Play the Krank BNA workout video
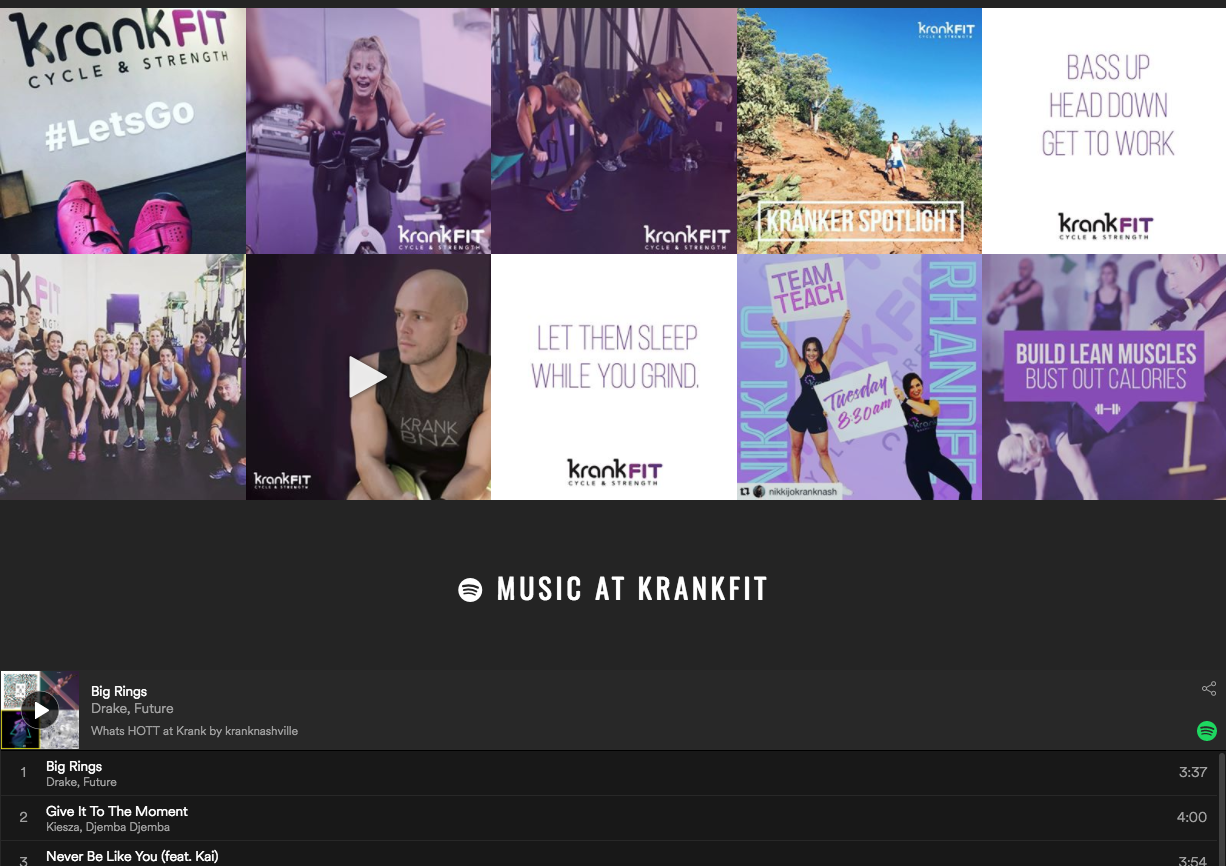The height and width of the screenshot is (866, 1226). coord(368,377)
